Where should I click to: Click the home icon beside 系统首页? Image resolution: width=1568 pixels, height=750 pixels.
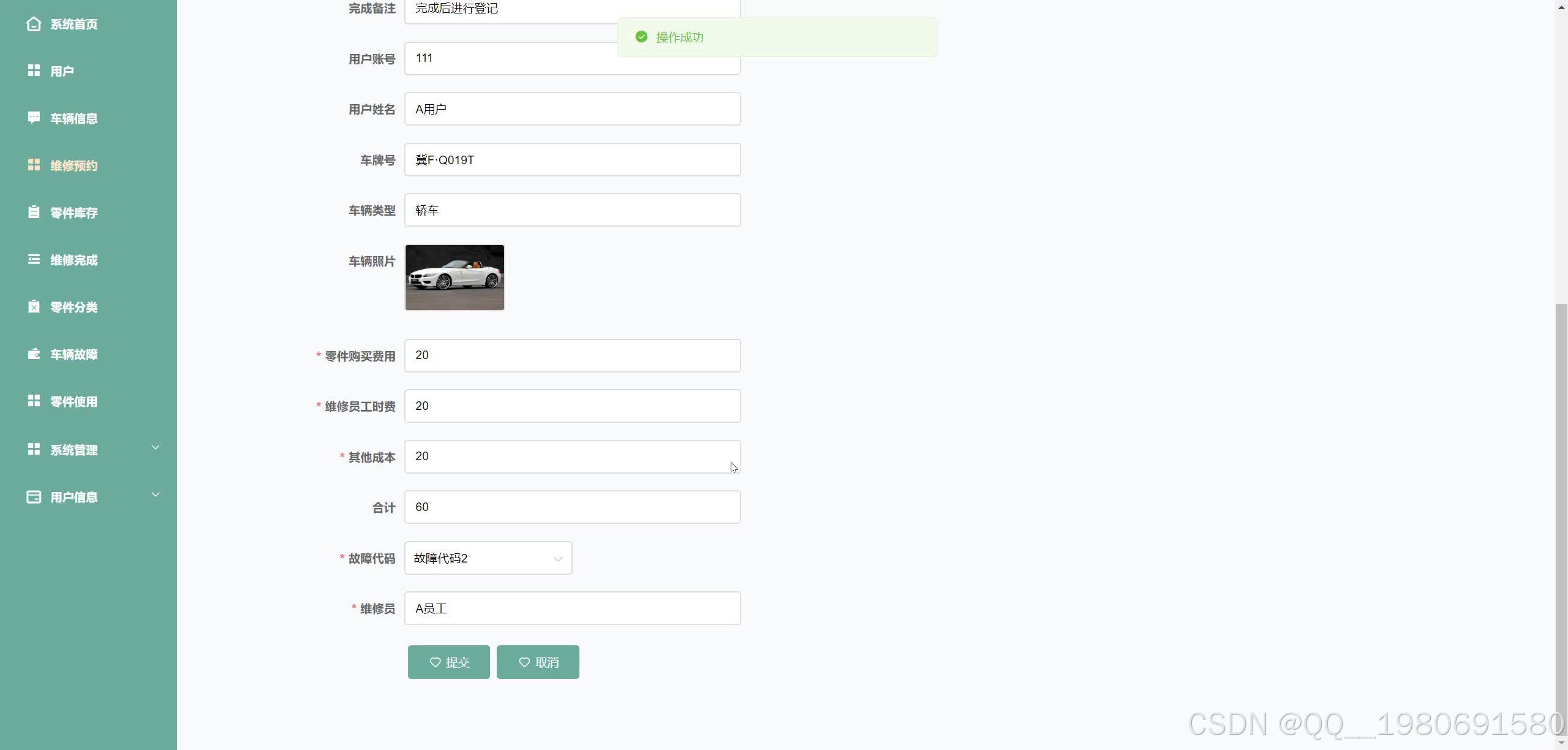pyautogui.click(x=34, y=24)
